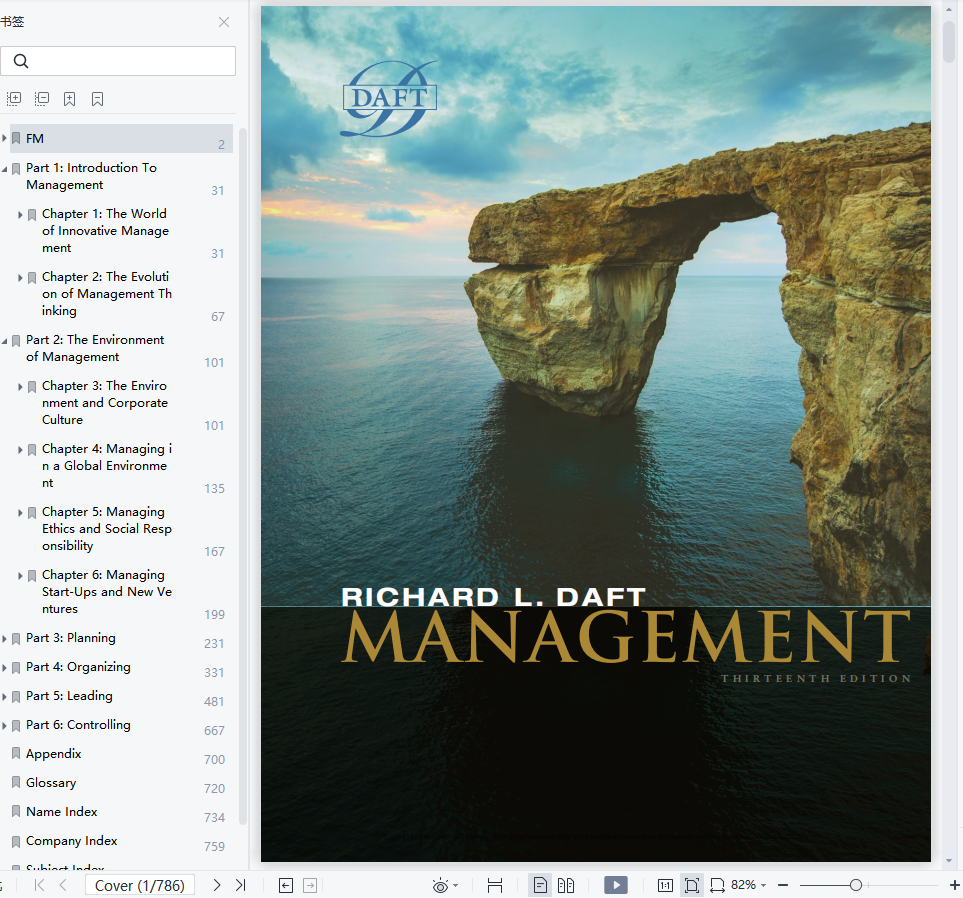
Task: Add a new bookmark icon
Action: [x=69, y=99]
